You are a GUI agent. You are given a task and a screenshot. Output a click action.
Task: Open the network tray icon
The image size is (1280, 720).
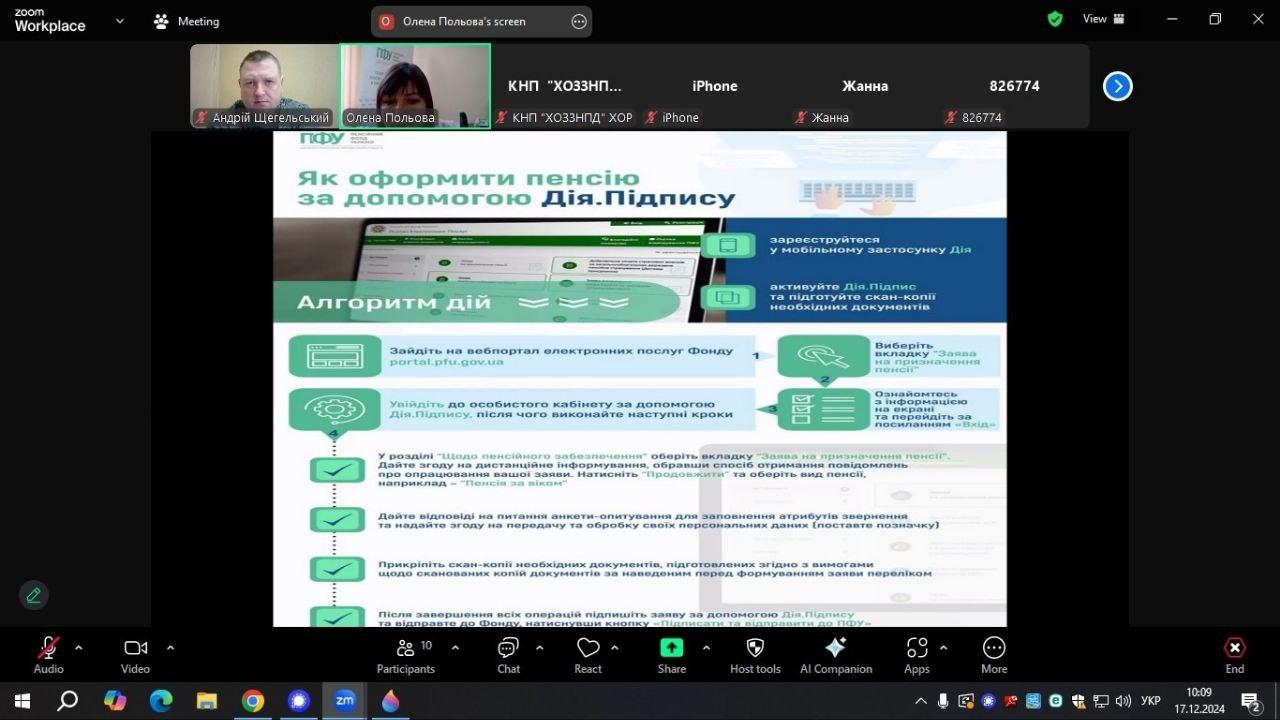pos(1101,701)
